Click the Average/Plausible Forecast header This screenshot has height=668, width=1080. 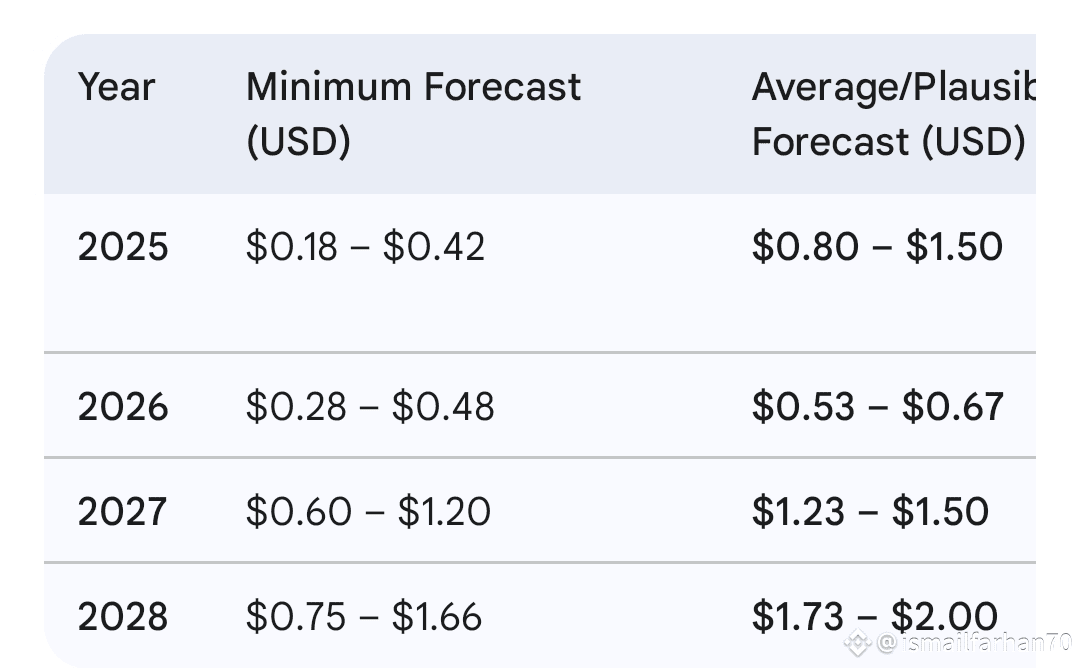tap(893, 114)
